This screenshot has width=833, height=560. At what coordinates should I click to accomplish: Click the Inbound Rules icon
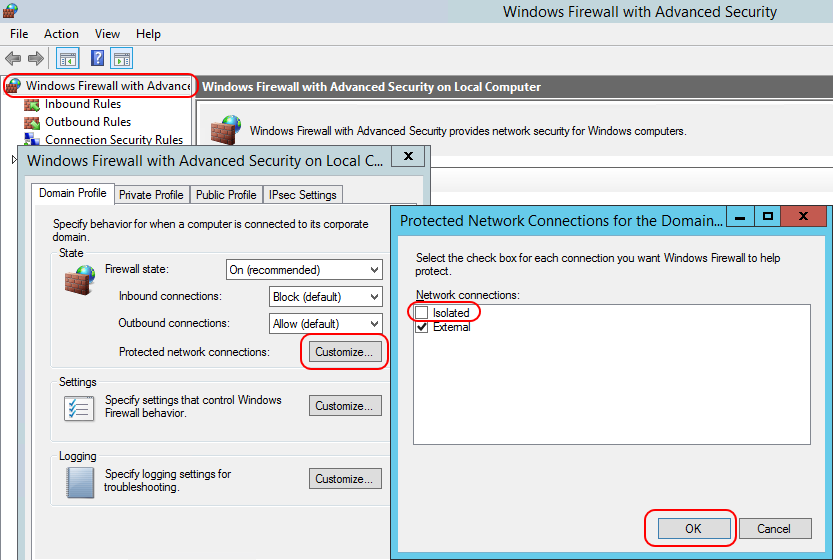pos(32,105)
